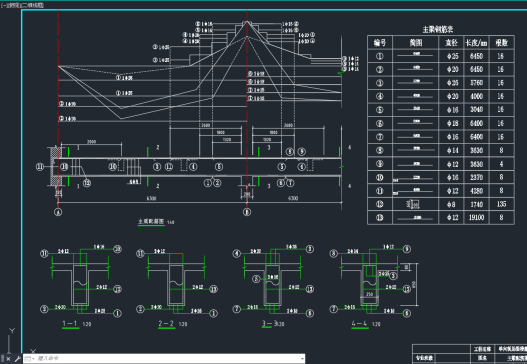This screenshot has width=527, height=364.
Task: Select the 主梁配筋图 drawing title
Action: (x=151, y=221)
